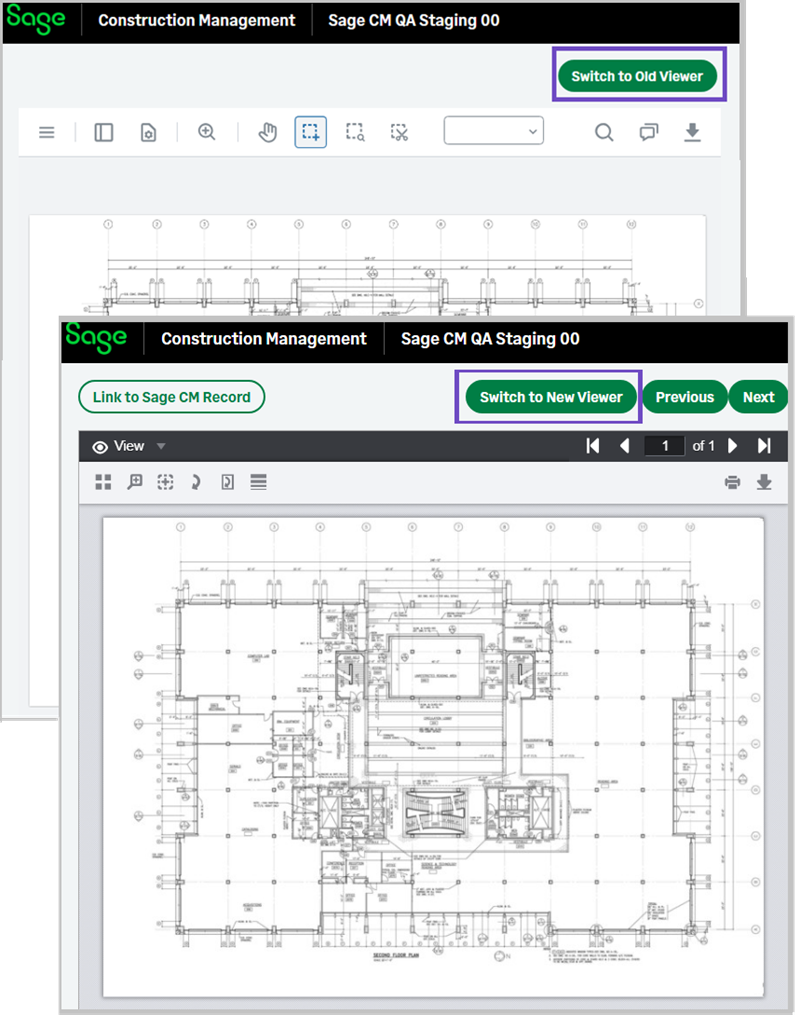Jump to the first page in the old viewer
The height and width of the screenshot is (1027, 800).
tap(593, 446)
